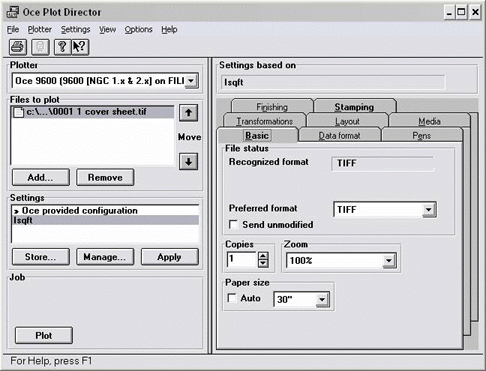Screen dimensions: 486x371
Task: Click the Copies number input field
Action: [x=242, y=260]
